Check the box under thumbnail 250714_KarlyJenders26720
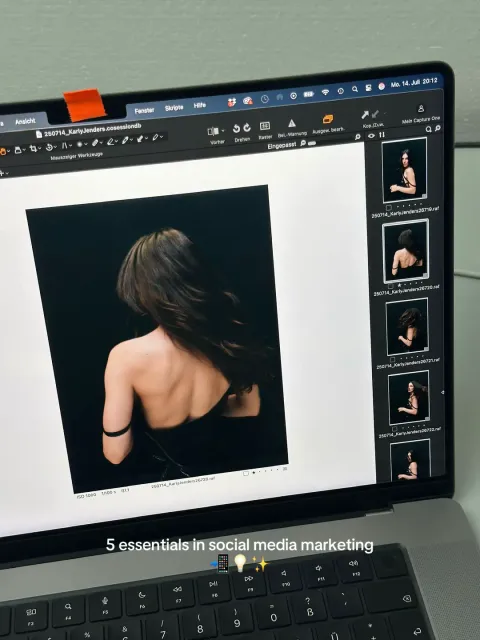Viewport: 480px width, 640px height. click(x=391, y=286)
